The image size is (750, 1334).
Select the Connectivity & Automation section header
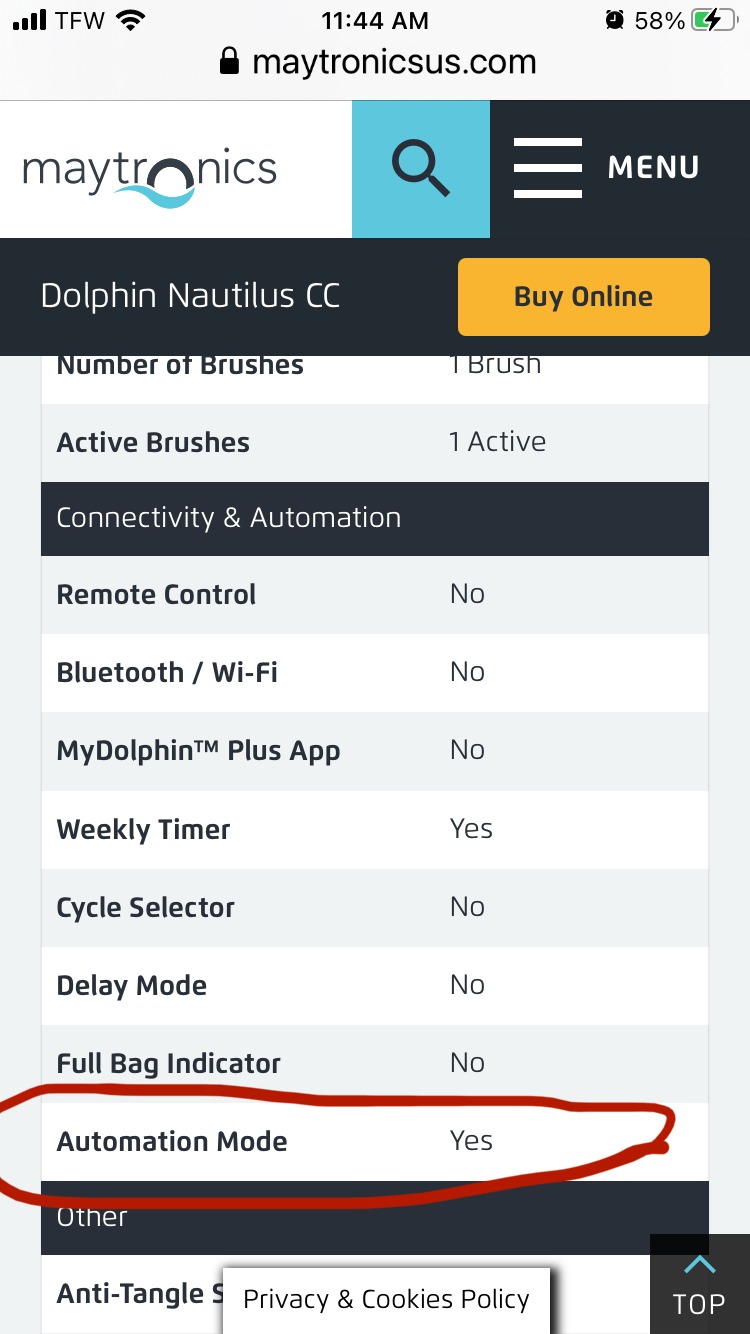point(375,518)
